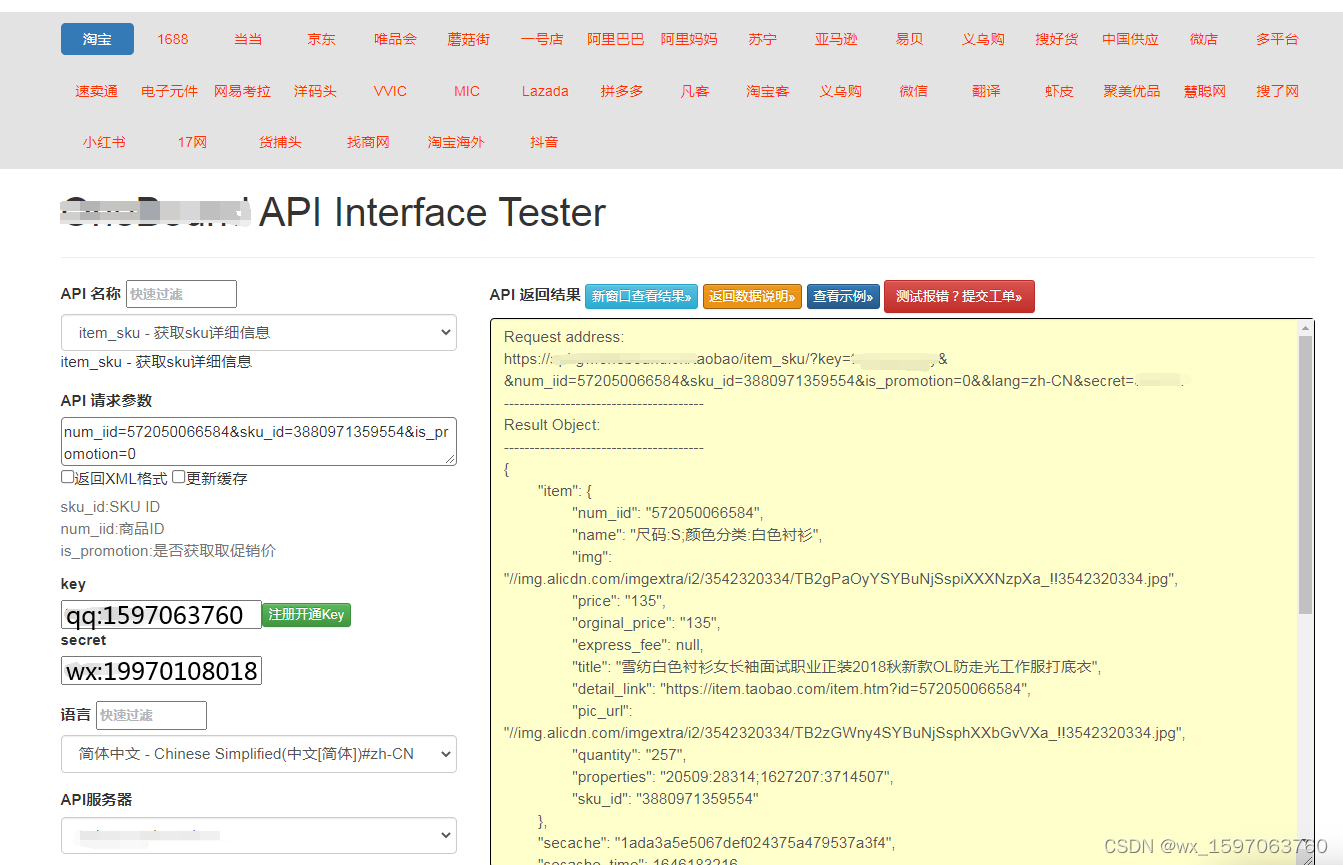Switch to the Lazada tab

coord(545,91)
